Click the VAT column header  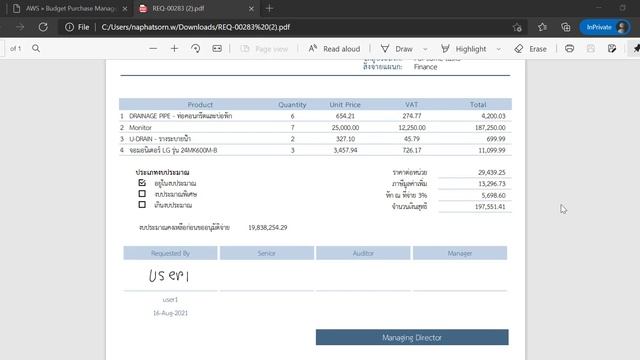click(x=411, y=105)
